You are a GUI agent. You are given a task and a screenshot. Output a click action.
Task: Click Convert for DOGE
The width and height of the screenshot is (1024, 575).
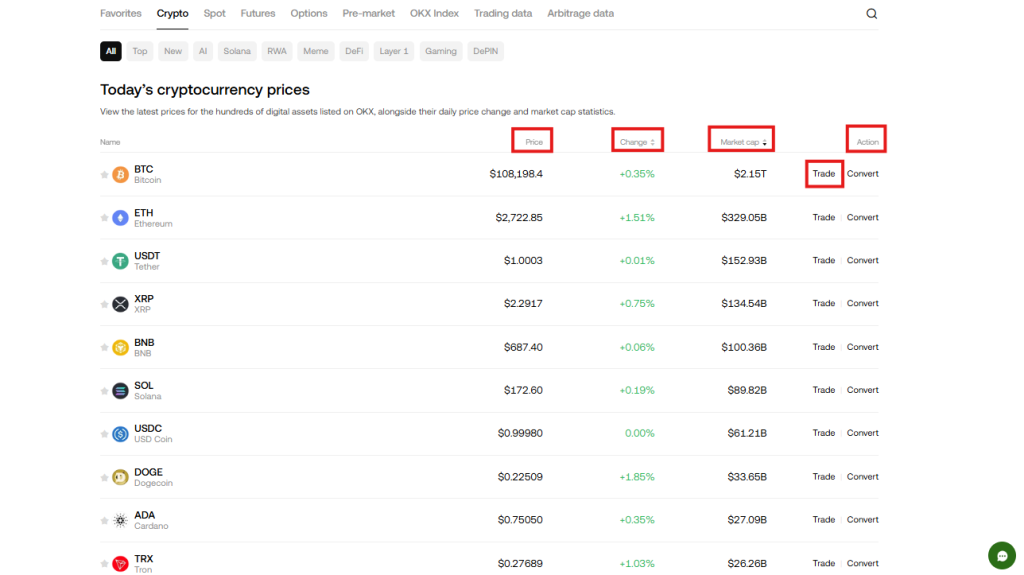(x=863, y=477)
